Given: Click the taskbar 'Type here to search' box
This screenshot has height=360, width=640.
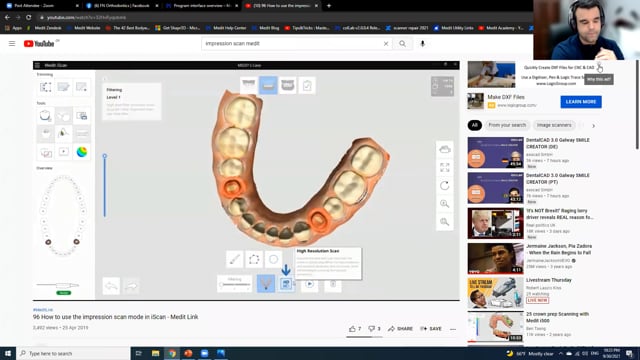Looking at the screenshot, I should pyautogui.click(x=73, y=353).
